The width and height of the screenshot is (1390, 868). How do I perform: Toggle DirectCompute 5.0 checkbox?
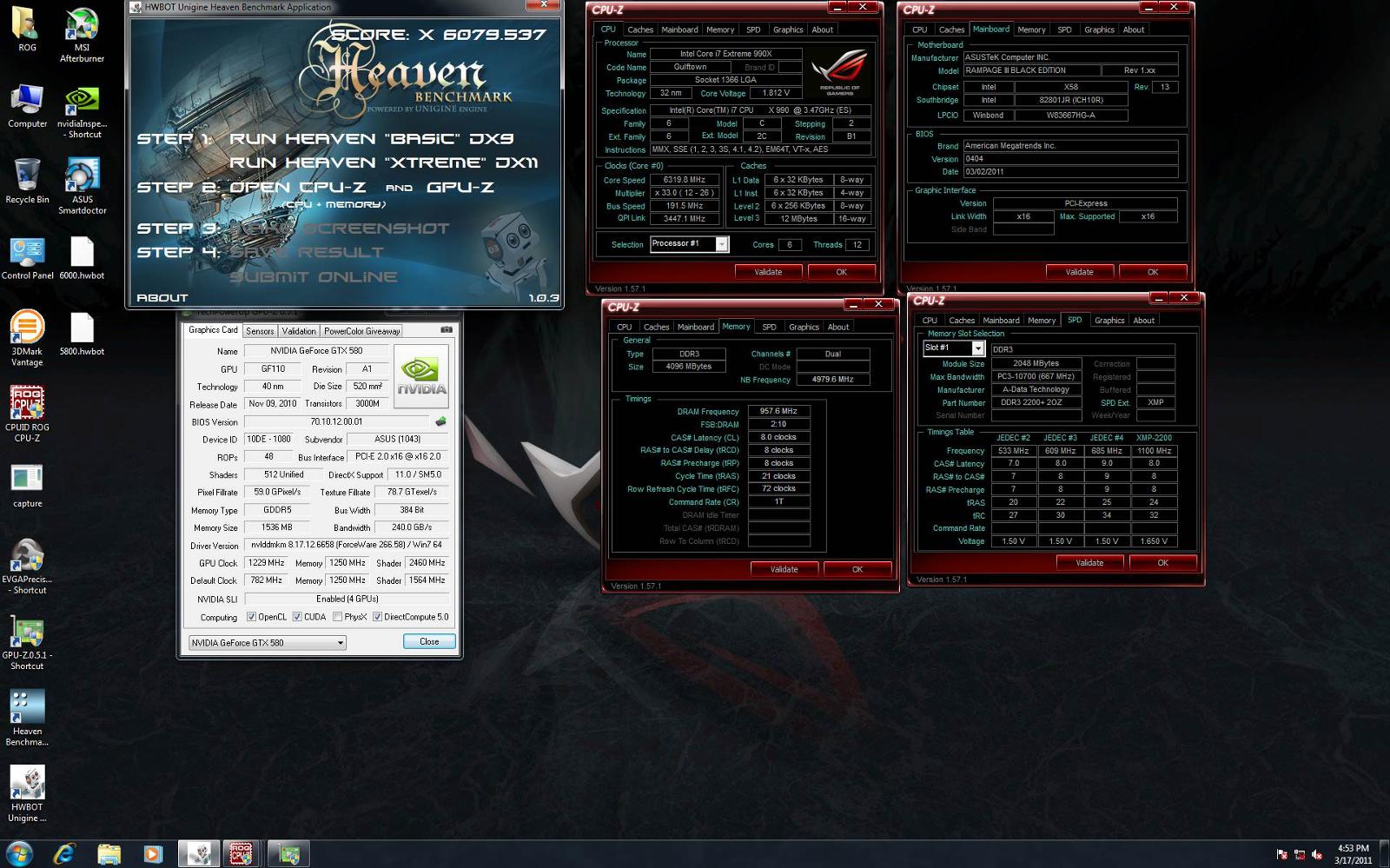[377, 617]
